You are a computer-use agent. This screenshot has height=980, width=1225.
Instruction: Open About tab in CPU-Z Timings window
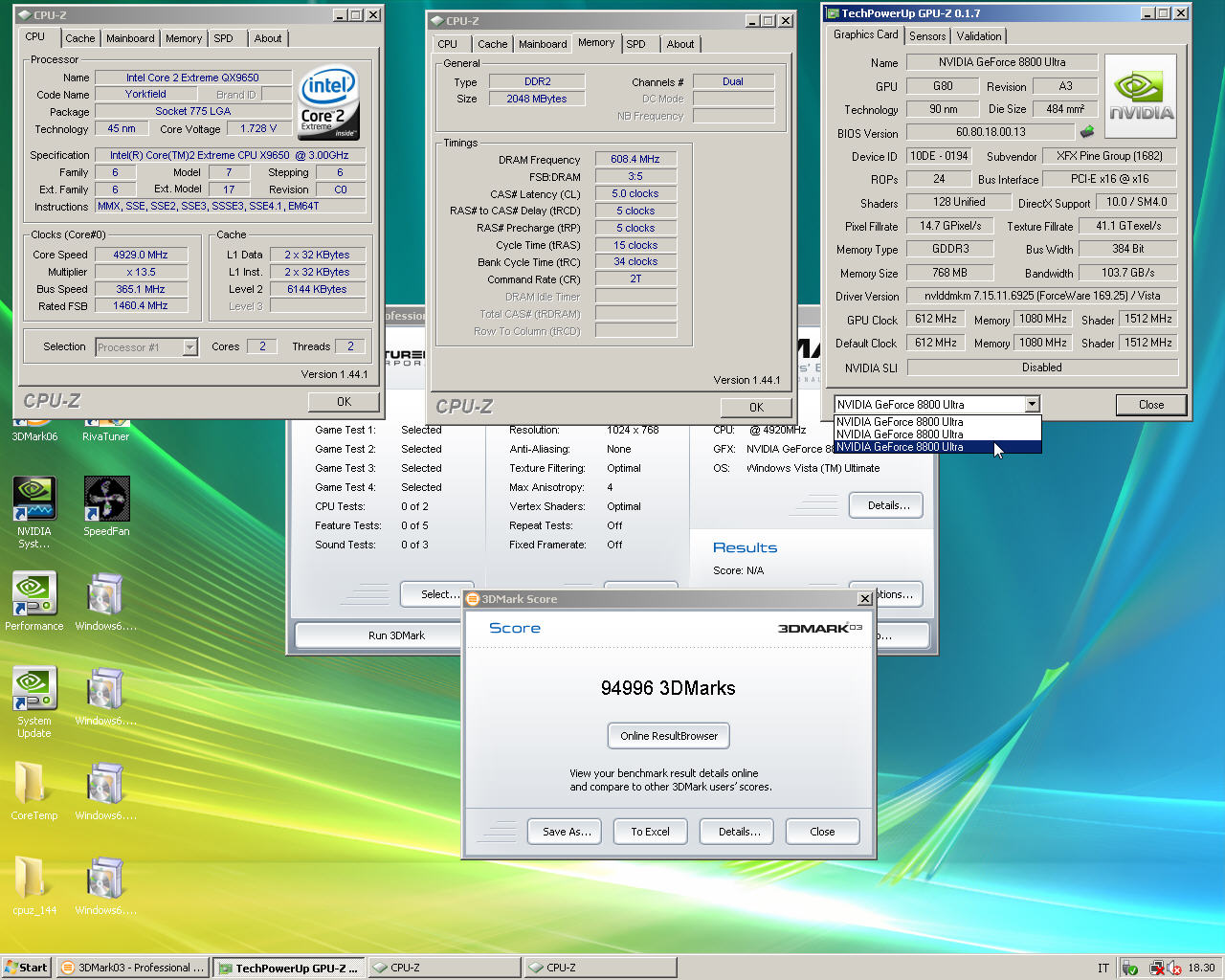tap(680, 44)
